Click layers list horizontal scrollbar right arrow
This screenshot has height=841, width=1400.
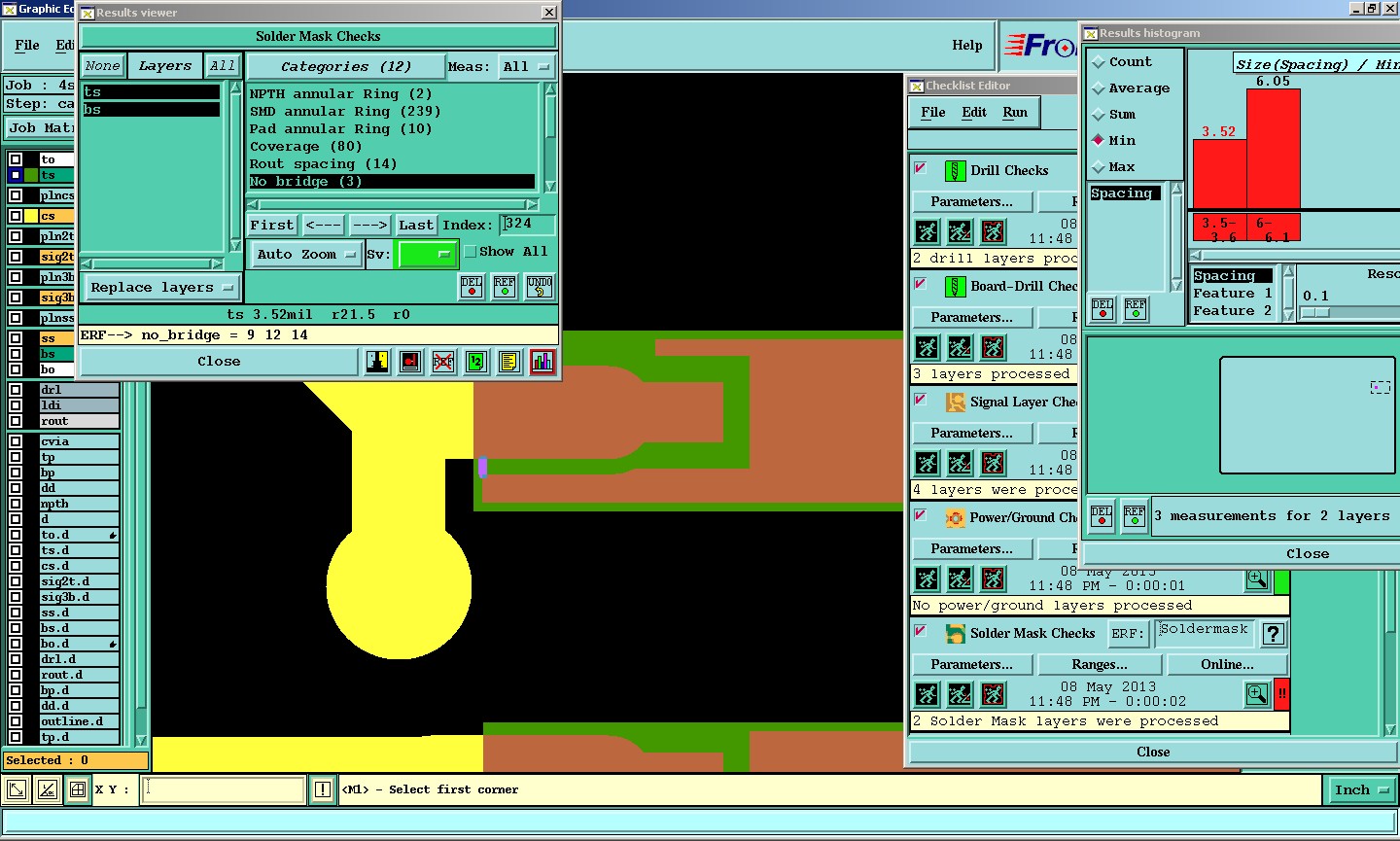click(217, 264)
